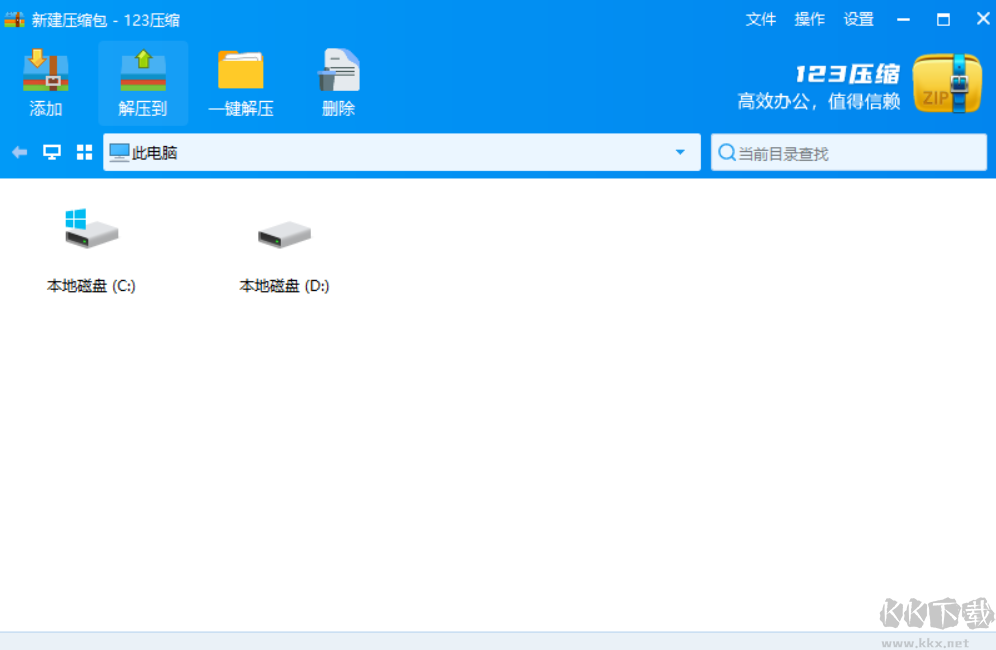Toggle the grid view icon
Screen dimensions: 996x650
pyautogui.click(x=84, y=152)
